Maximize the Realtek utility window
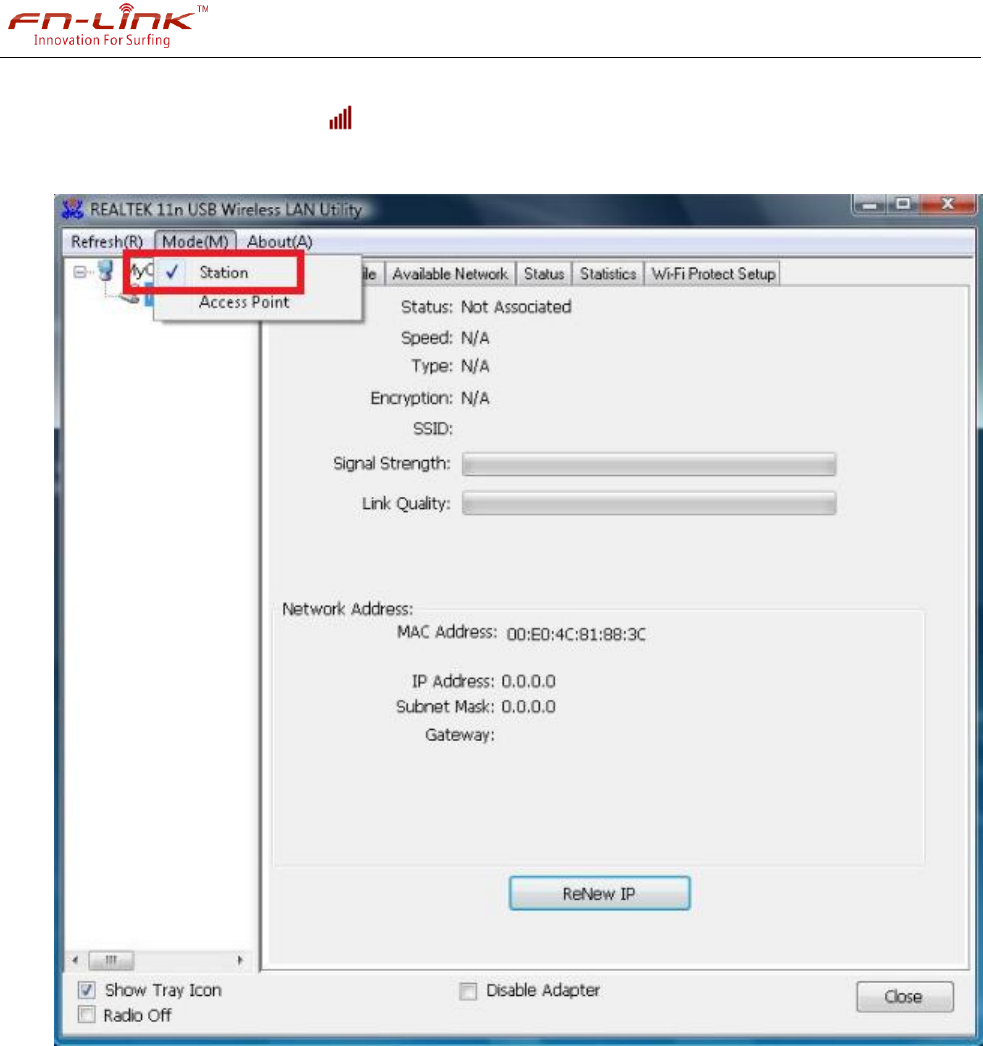The height and width of the screenshot is (1046, 983). tap(903, 204)
